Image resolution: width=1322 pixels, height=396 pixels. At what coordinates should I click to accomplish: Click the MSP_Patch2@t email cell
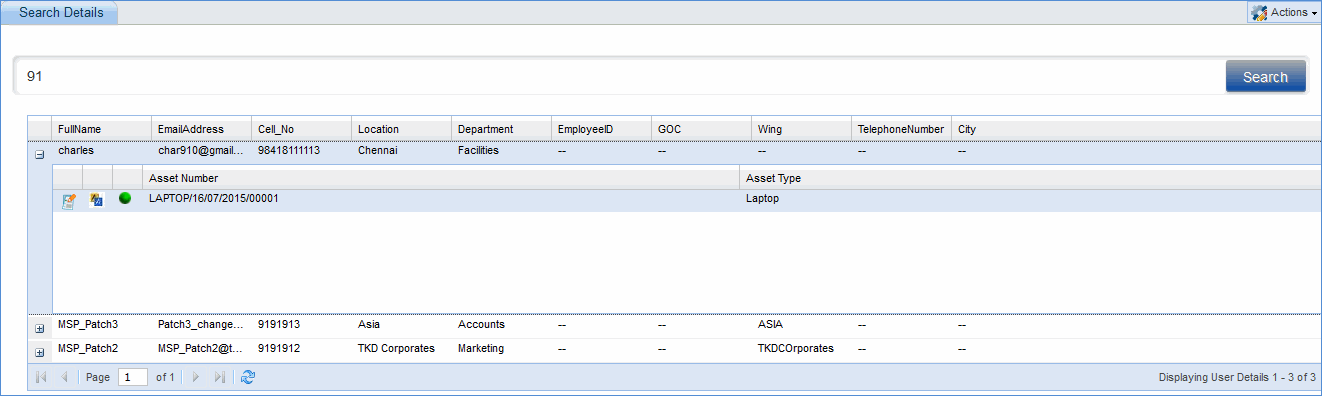click(201, 349)
